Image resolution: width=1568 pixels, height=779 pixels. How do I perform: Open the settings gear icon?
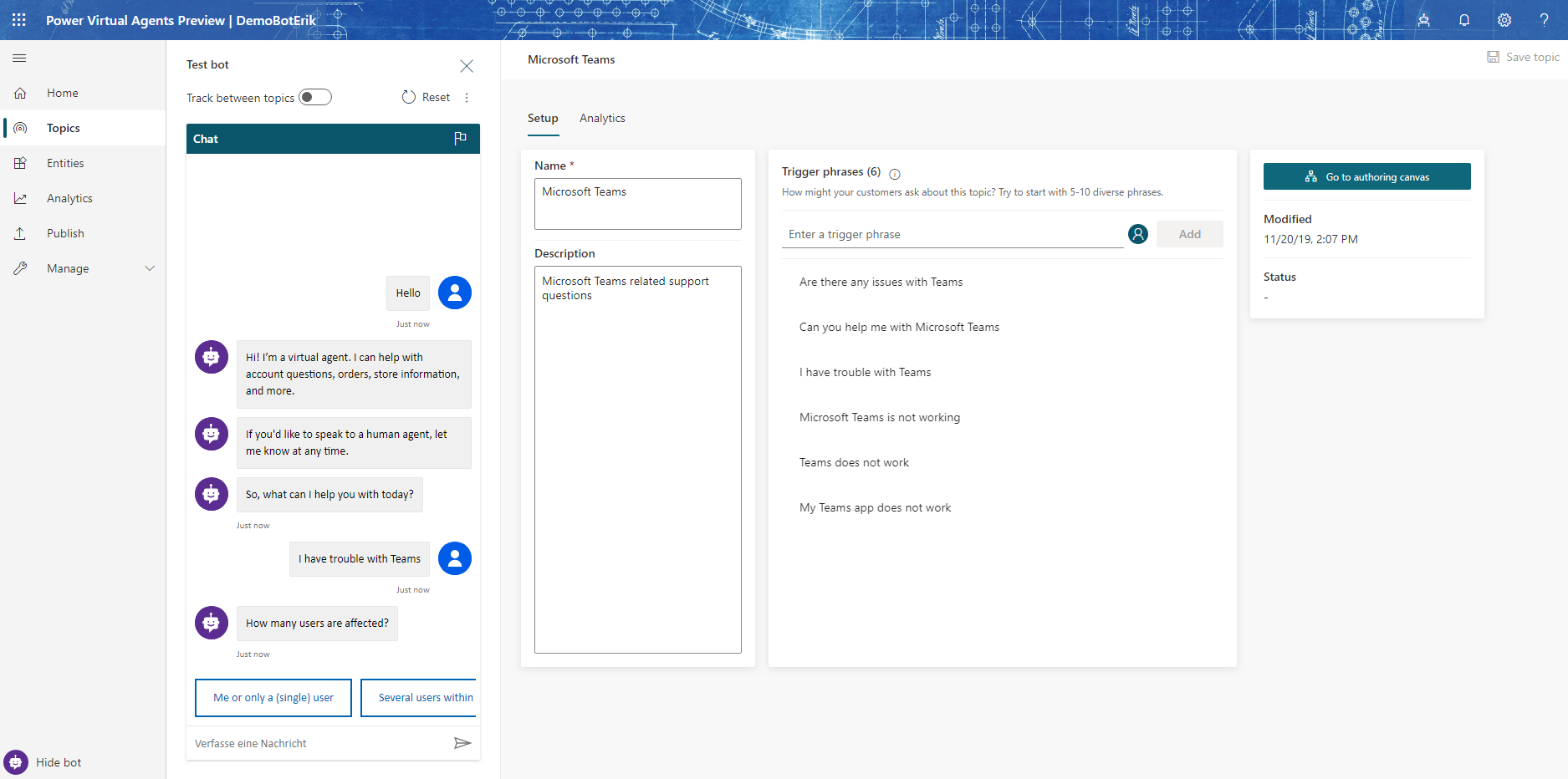pyautogui.click(x=1504, y=20)
